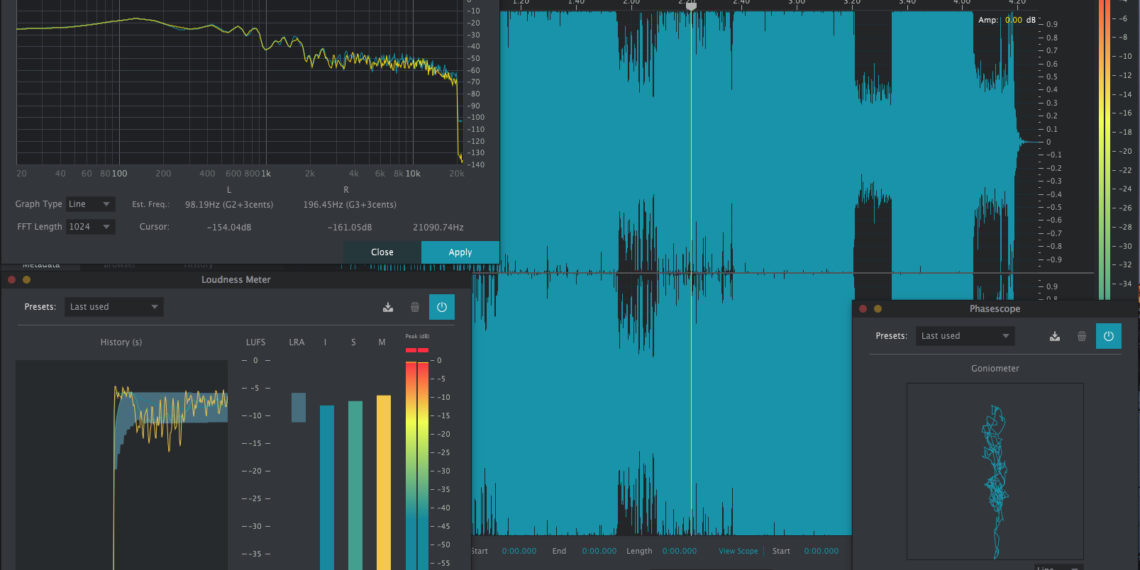Image resolution: width=1140 pixels, height=570 pixels.
Task: Click the View Scope link
Action: pyautogui.click(x=738, y=551)
